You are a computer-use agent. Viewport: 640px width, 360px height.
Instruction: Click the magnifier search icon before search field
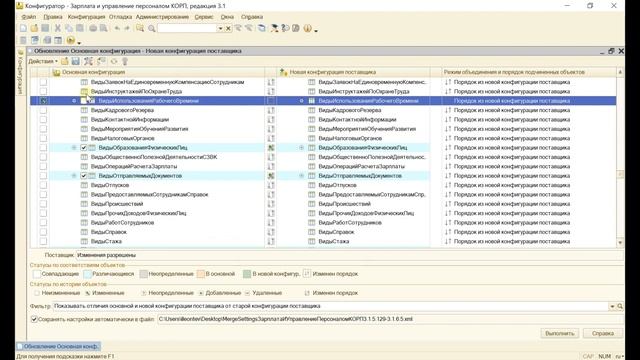tap(151, 28)
